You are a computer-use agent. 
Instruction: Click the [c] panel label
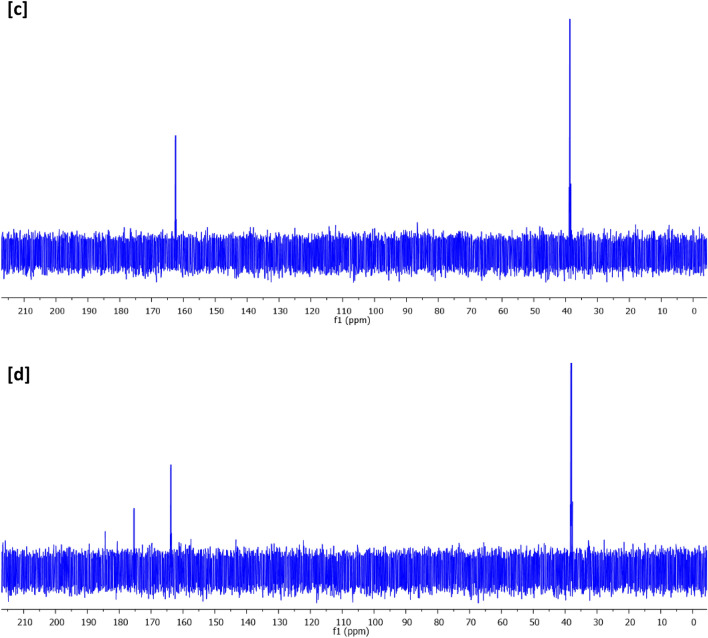pos(17,17)
